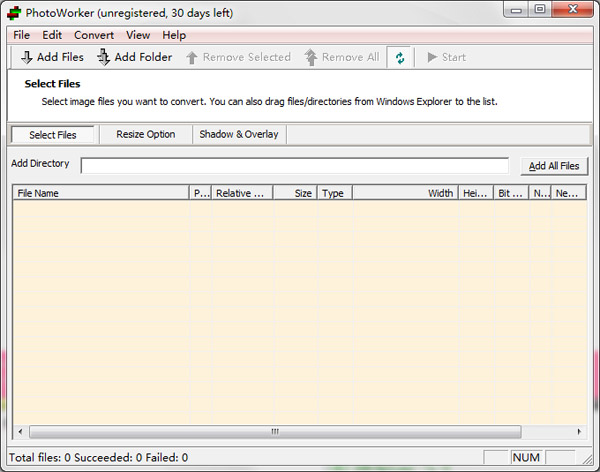600x472 pixels.
Task: Sort the list by Size column
Action: (295, 193)
